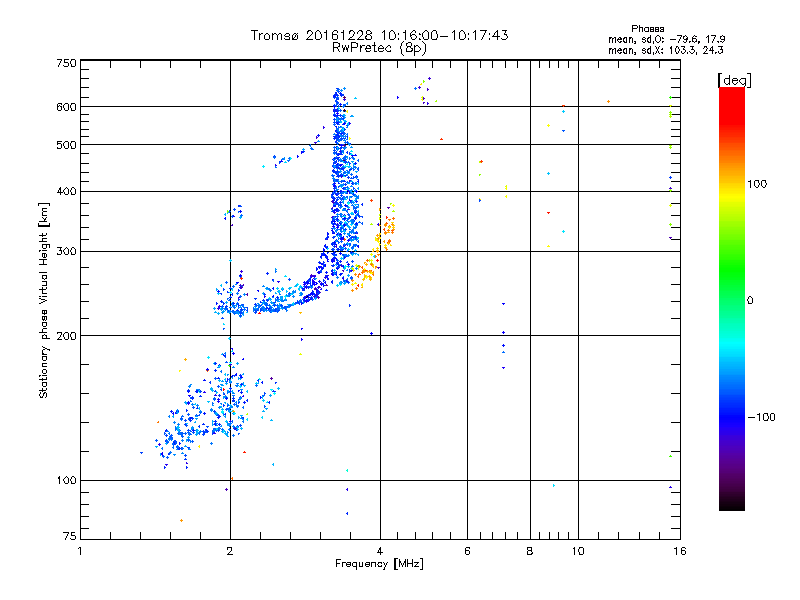Click the 'Phases' heading at top right
Screen dimensions: 800x600
[647, 29]
